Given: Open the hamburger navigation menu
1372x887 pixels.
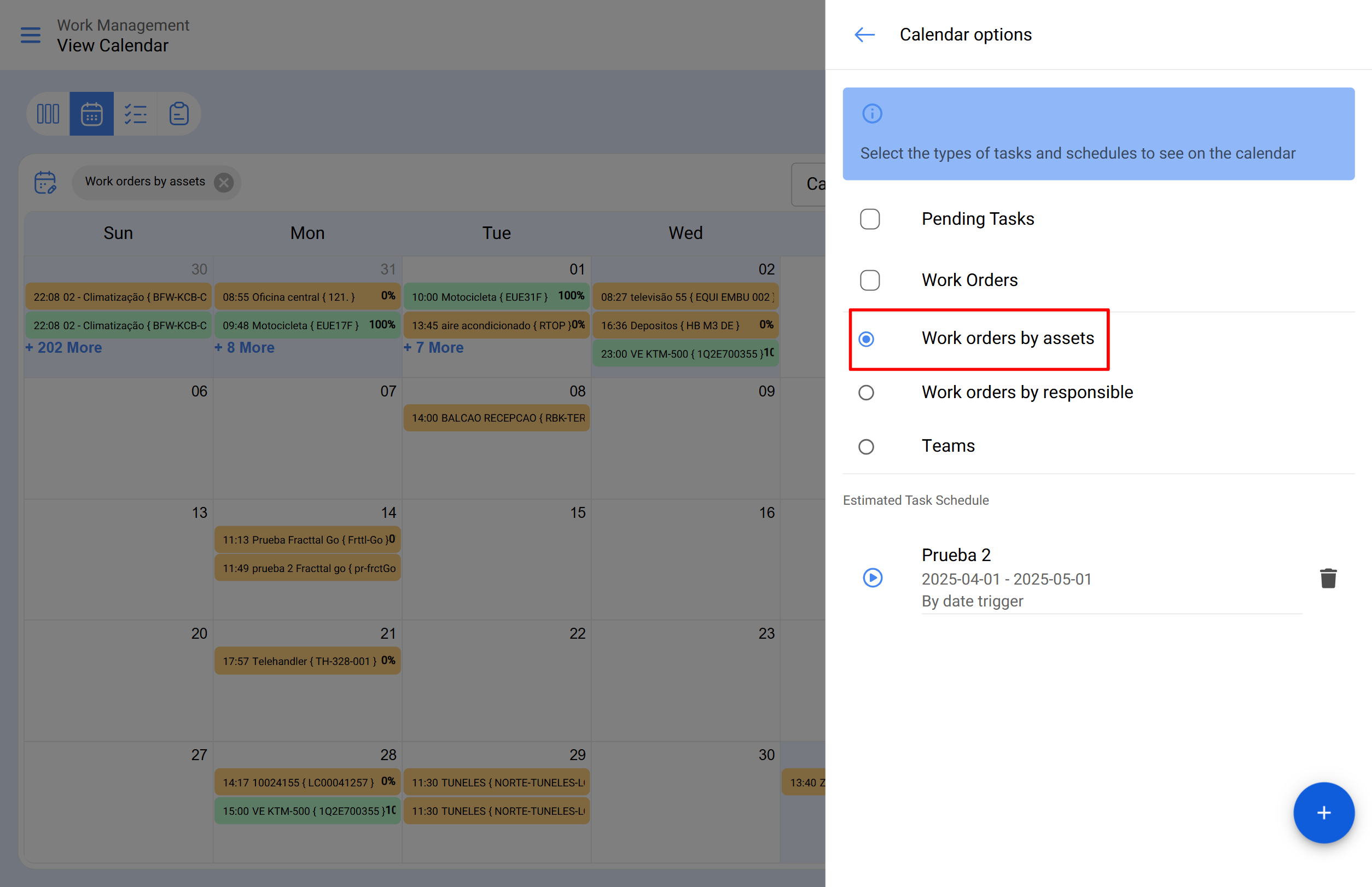Looking at the screenshot, I should 31,35.
